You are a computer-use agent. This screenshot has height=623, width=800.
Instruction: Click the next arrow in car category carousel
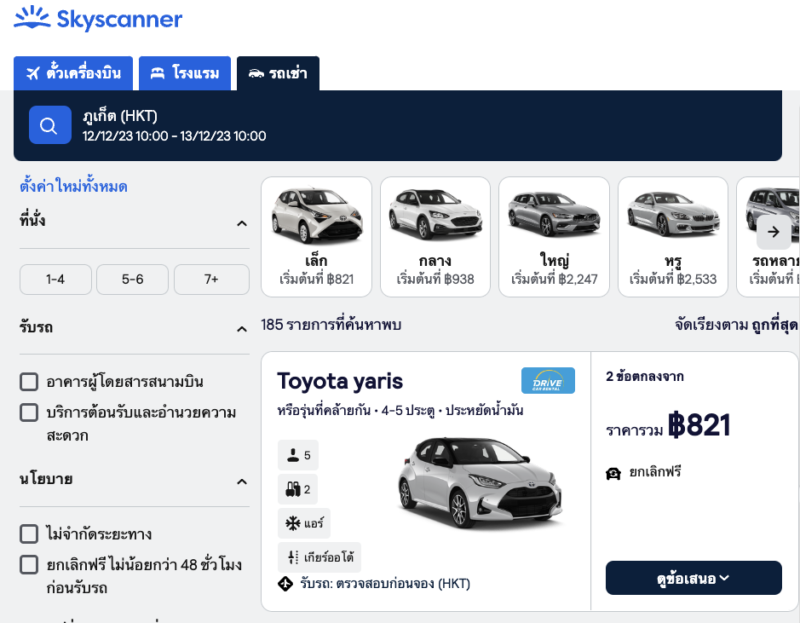pos(773,232)
